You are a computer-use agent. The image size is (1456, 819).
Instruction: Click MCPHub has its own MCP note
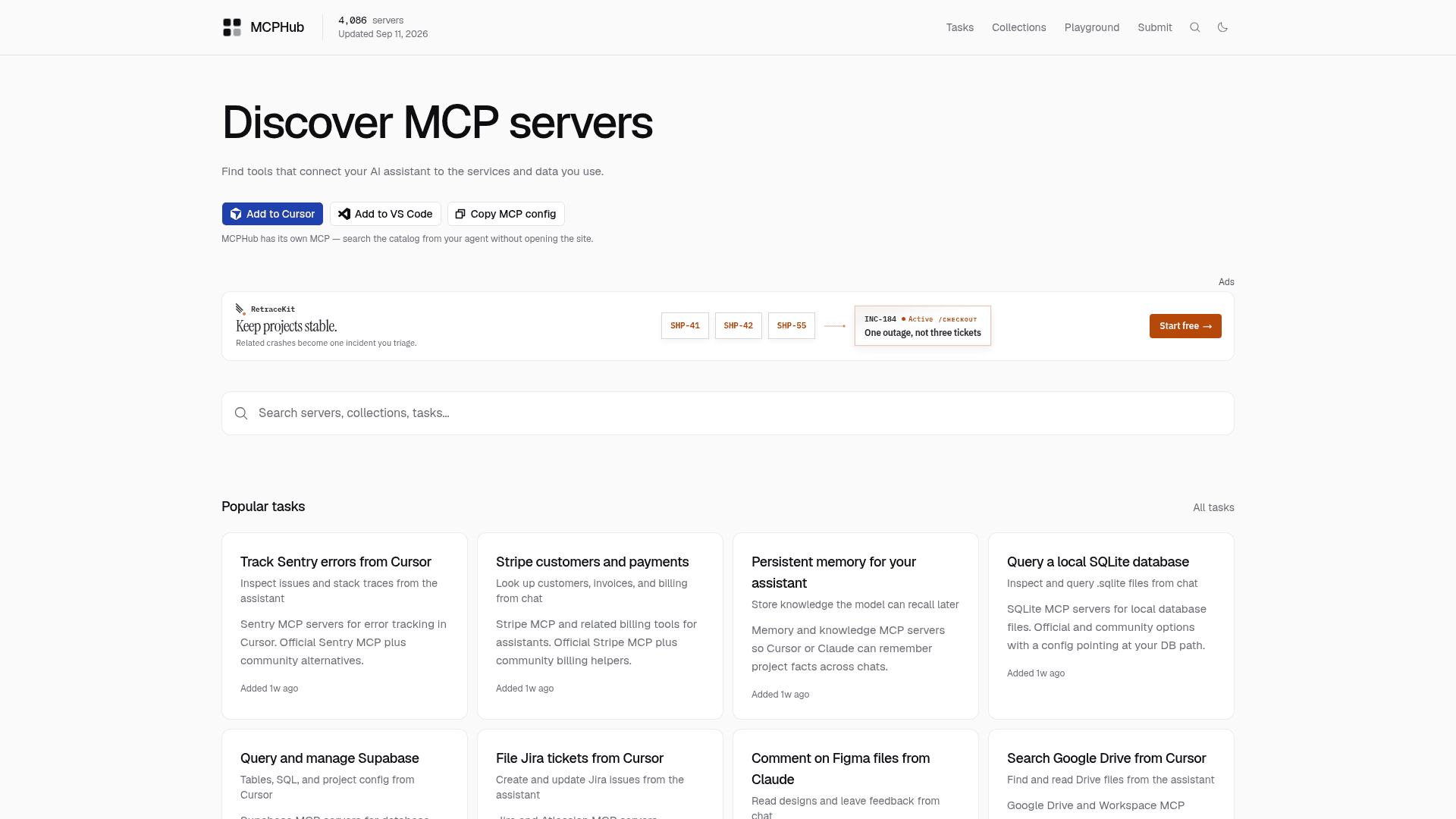(x=407, y=239)
